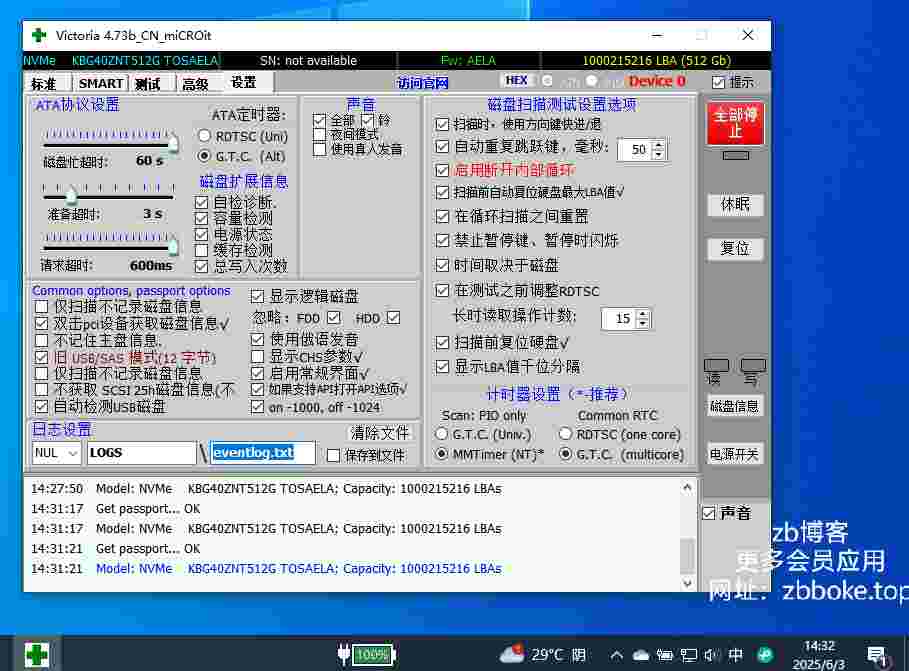Click the Device 0 label
909x671 pixels.
657,81
